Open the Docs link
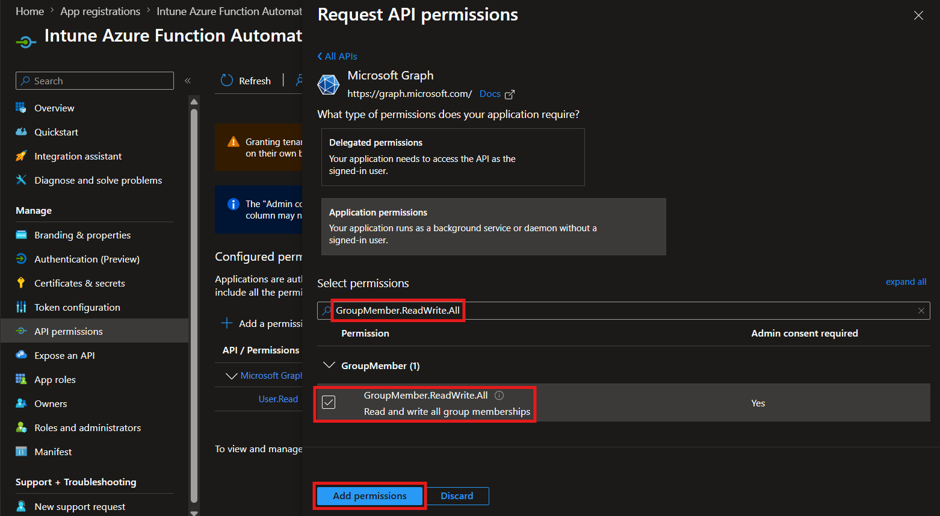Viewport: 940px width, 516px height. pos(490,93)
